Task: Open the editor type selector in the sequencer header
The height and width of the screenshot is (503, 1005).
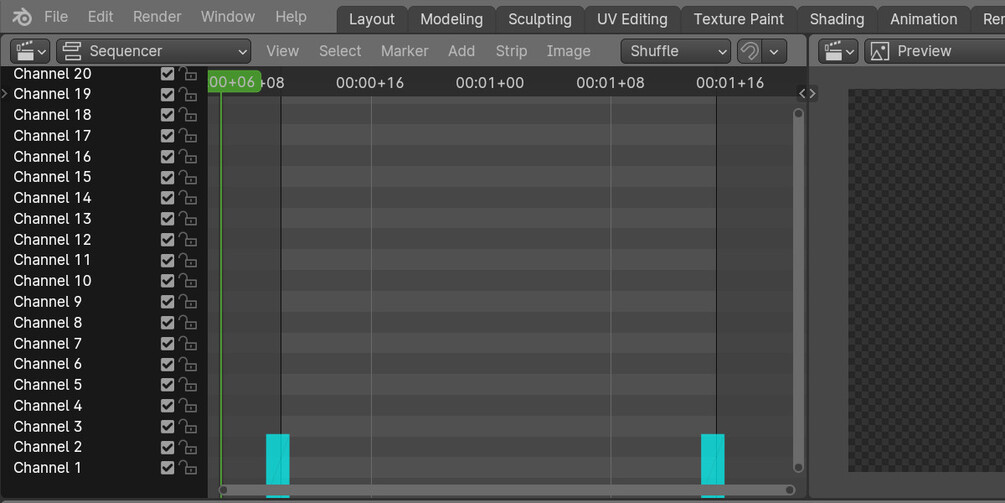Action: pos(30,51)
